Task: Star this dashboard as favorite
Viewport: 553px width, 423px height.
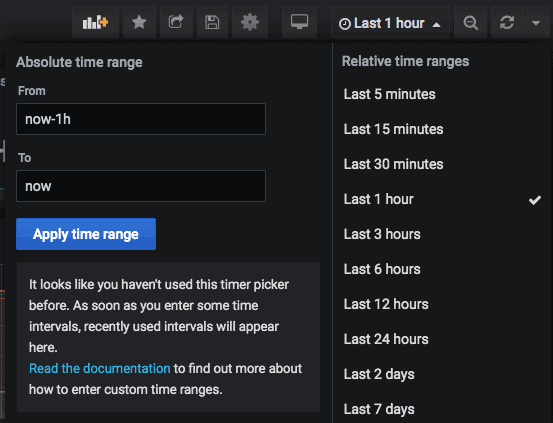Action: point(139,23)
